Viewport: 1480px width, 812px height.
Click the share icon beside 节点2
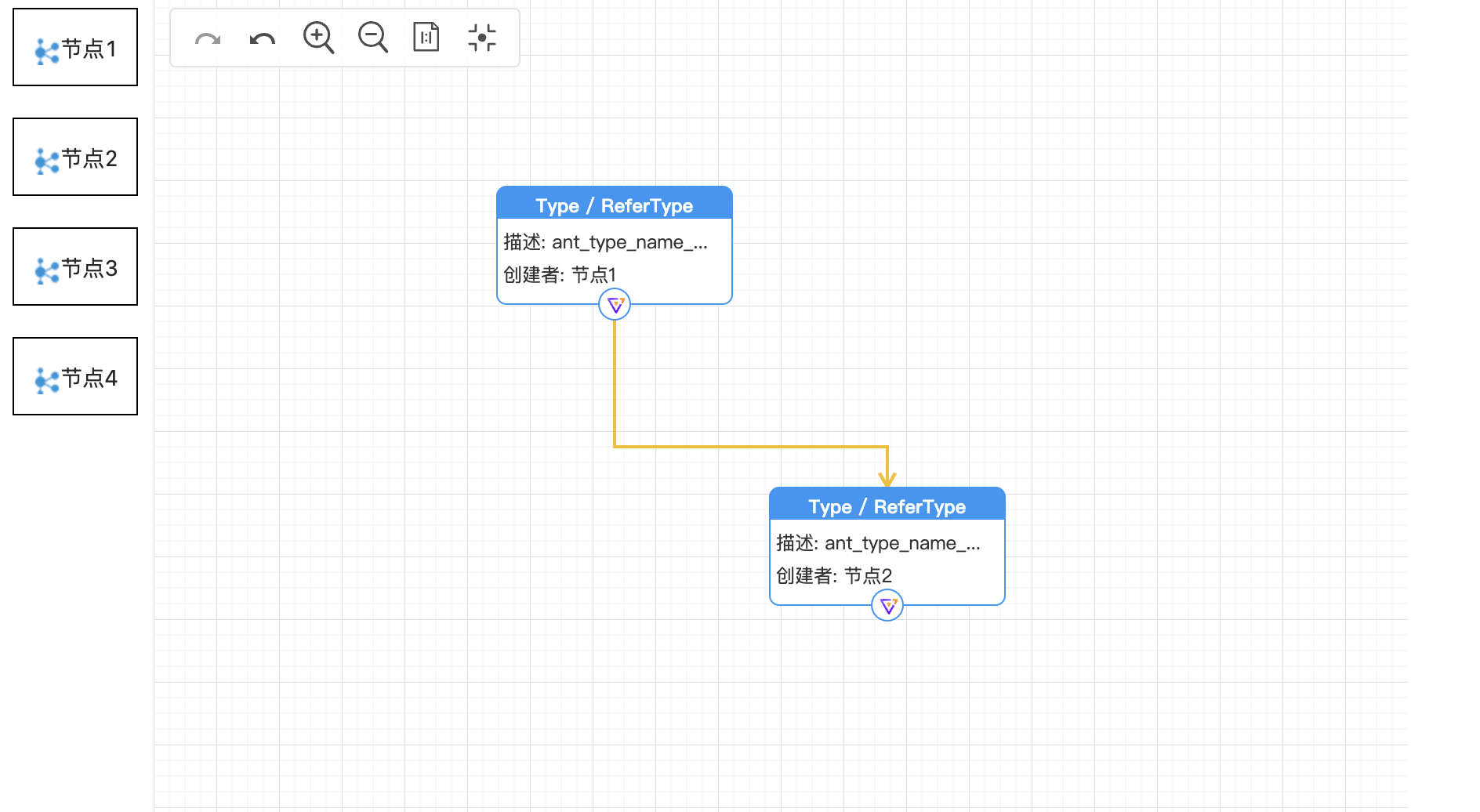pyautogui.click(x=47, y=162)
